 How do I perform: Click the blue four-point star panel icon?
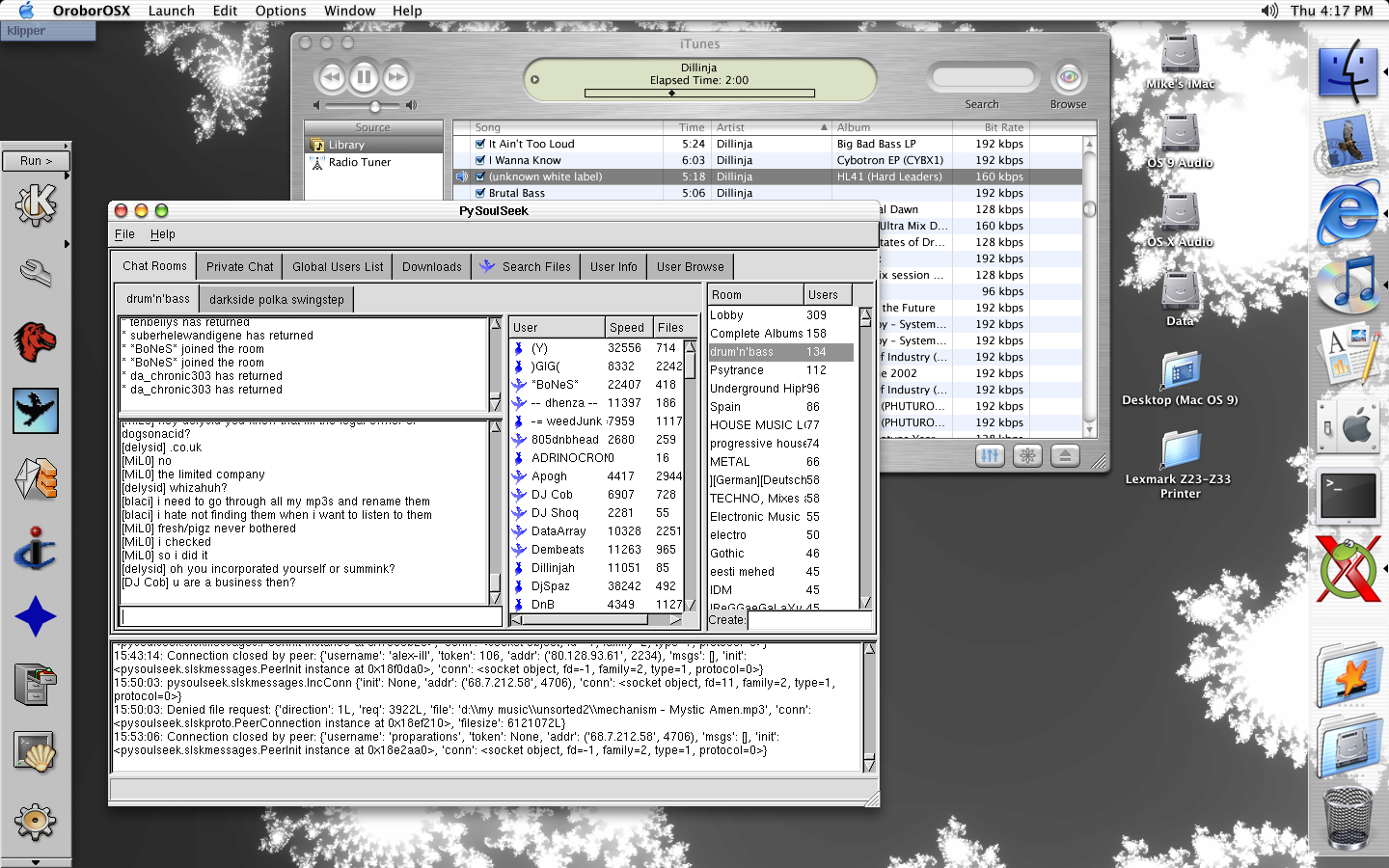[x=36, y=616]
